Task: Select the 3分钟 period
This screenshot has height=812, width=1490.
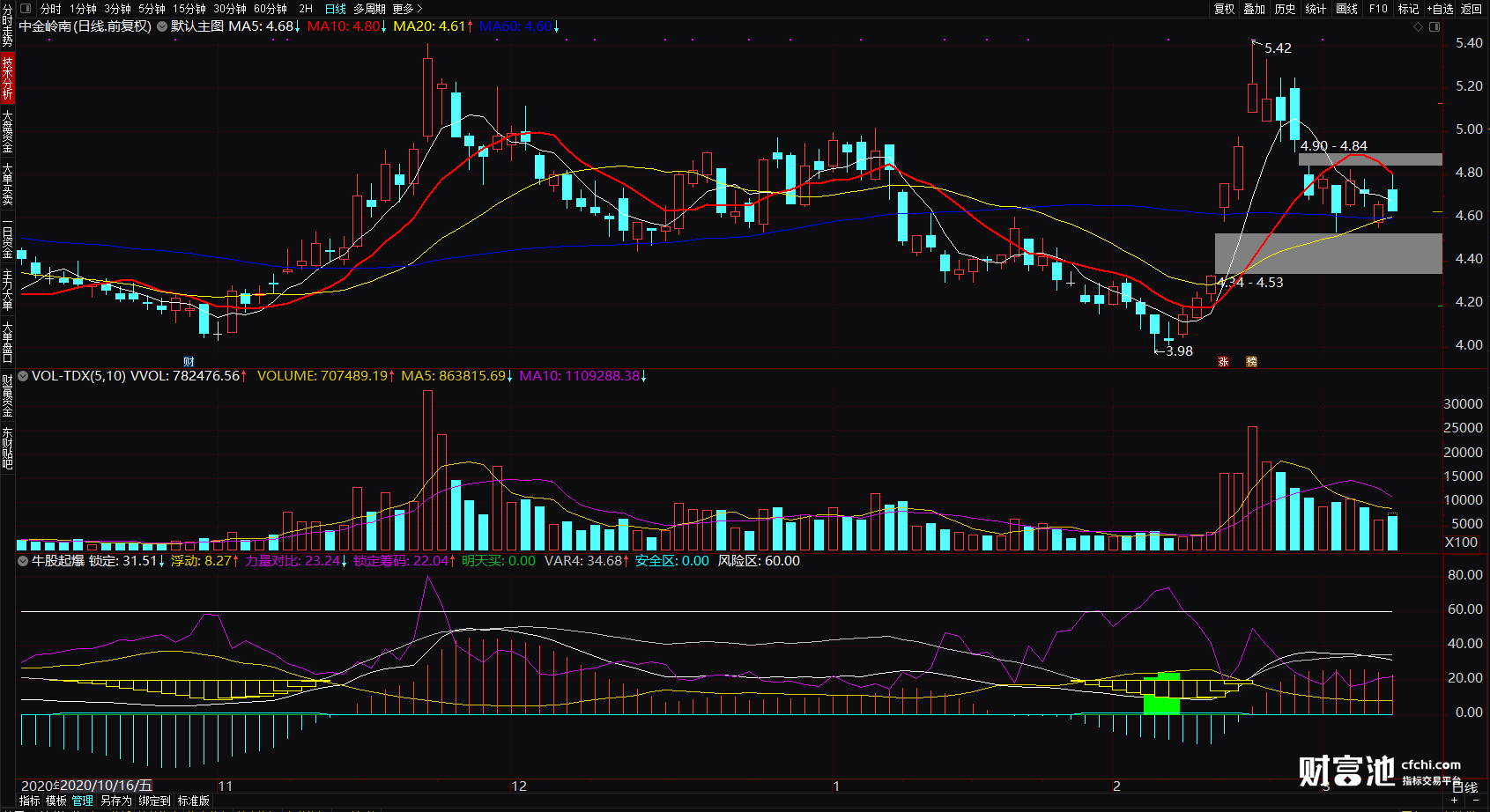Action: 117,9
